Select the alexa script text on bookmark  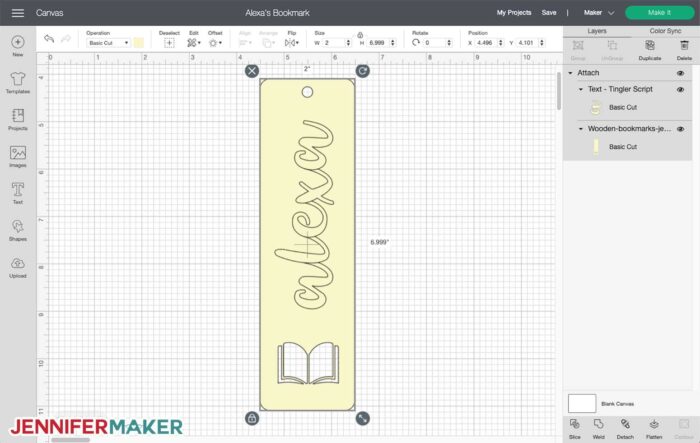pos(305,214)
